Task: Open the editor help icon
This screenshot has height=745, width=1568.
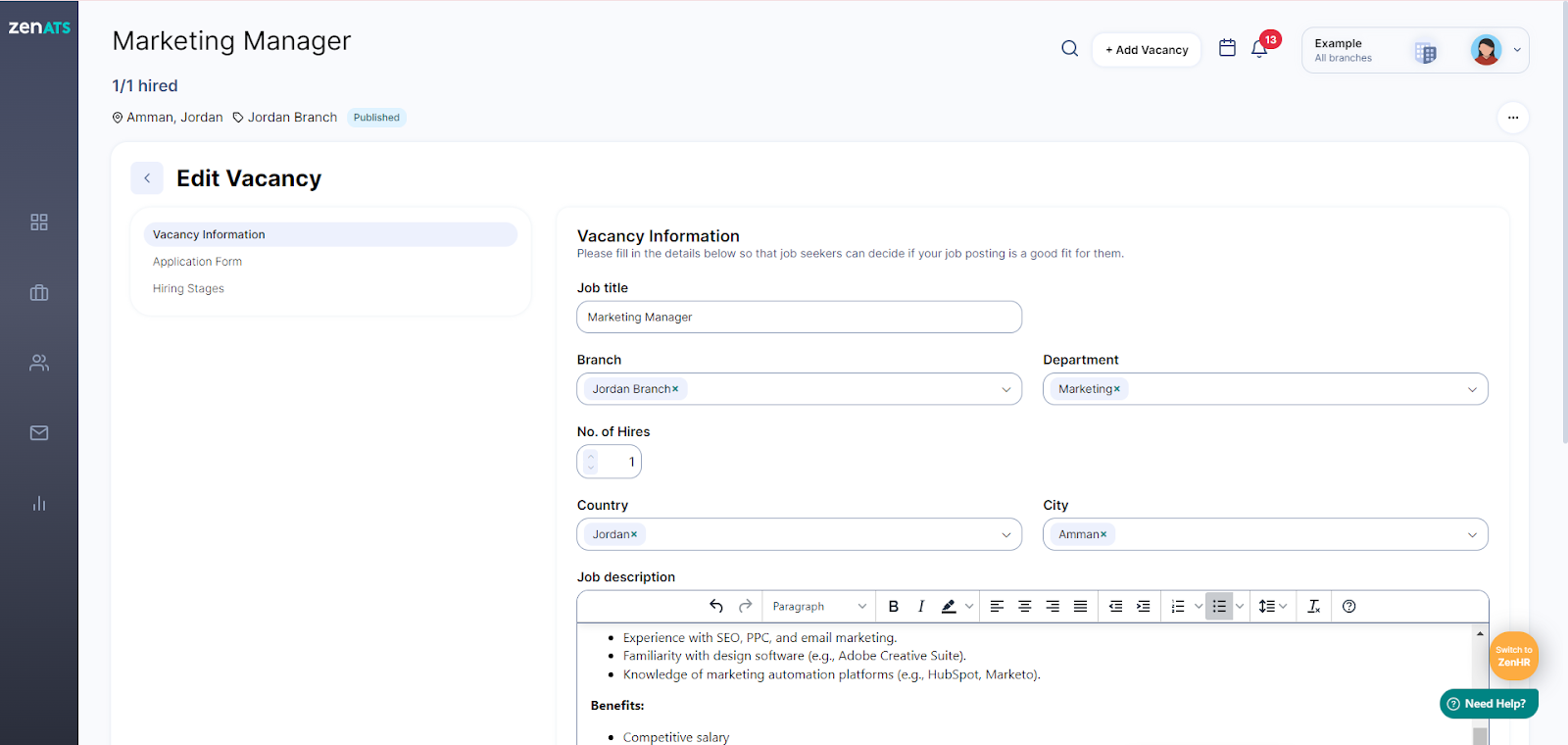Action: [1349, 606]
